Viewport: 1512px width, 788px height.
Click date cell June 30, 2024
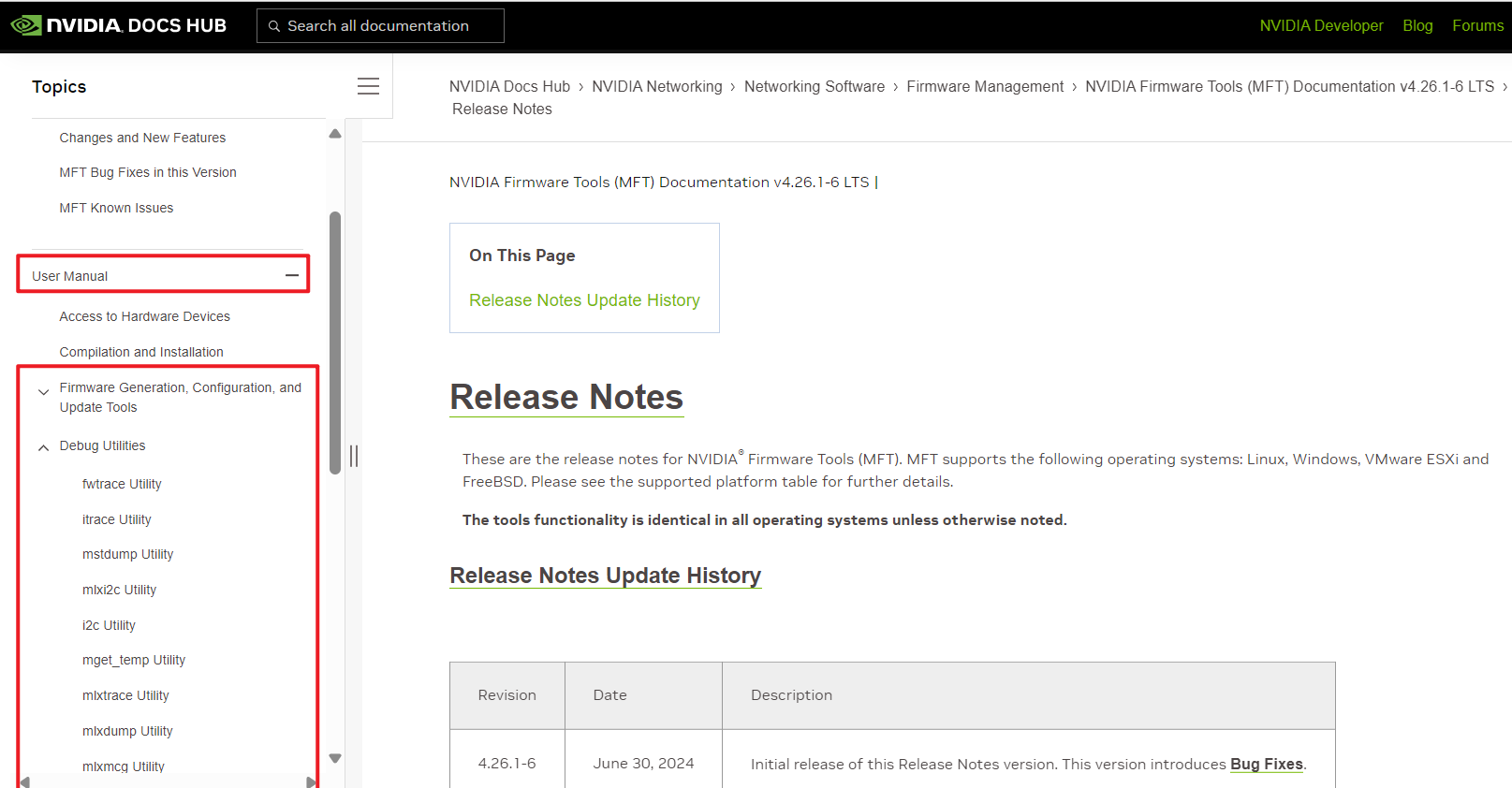point(643,764)
